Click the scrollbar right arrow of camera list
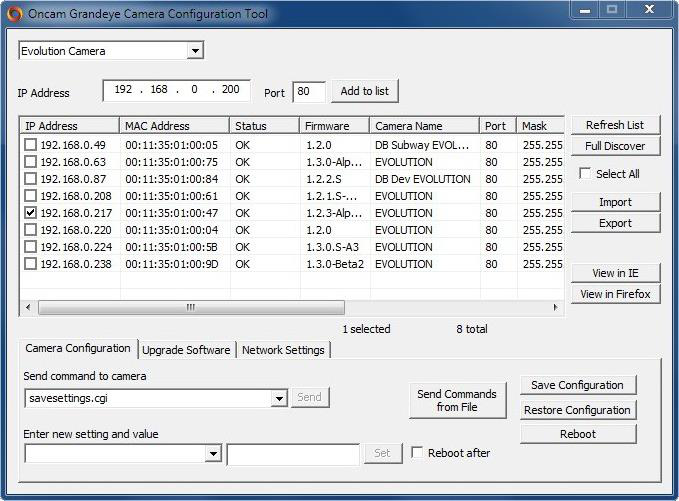The width and height of the screenshot is (679, 501). pyautogui.click(x=555, y=307)
